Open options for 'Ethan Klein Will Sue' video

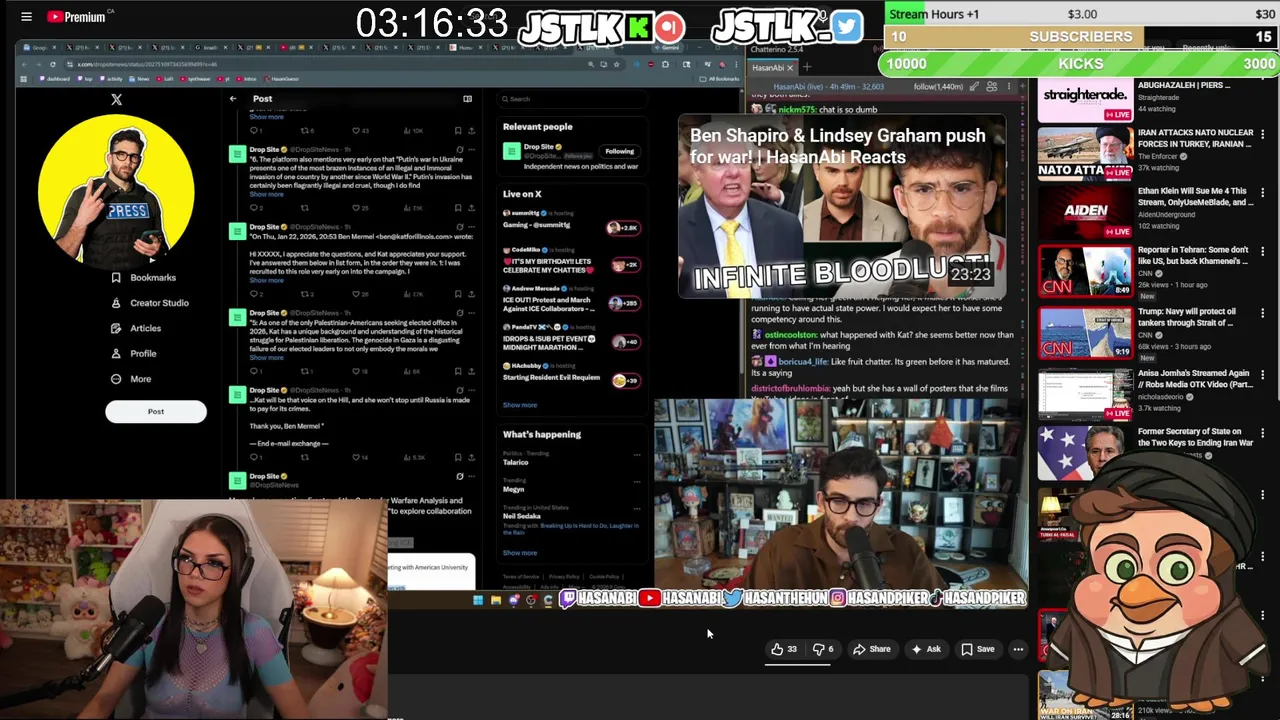(1262, 194)
